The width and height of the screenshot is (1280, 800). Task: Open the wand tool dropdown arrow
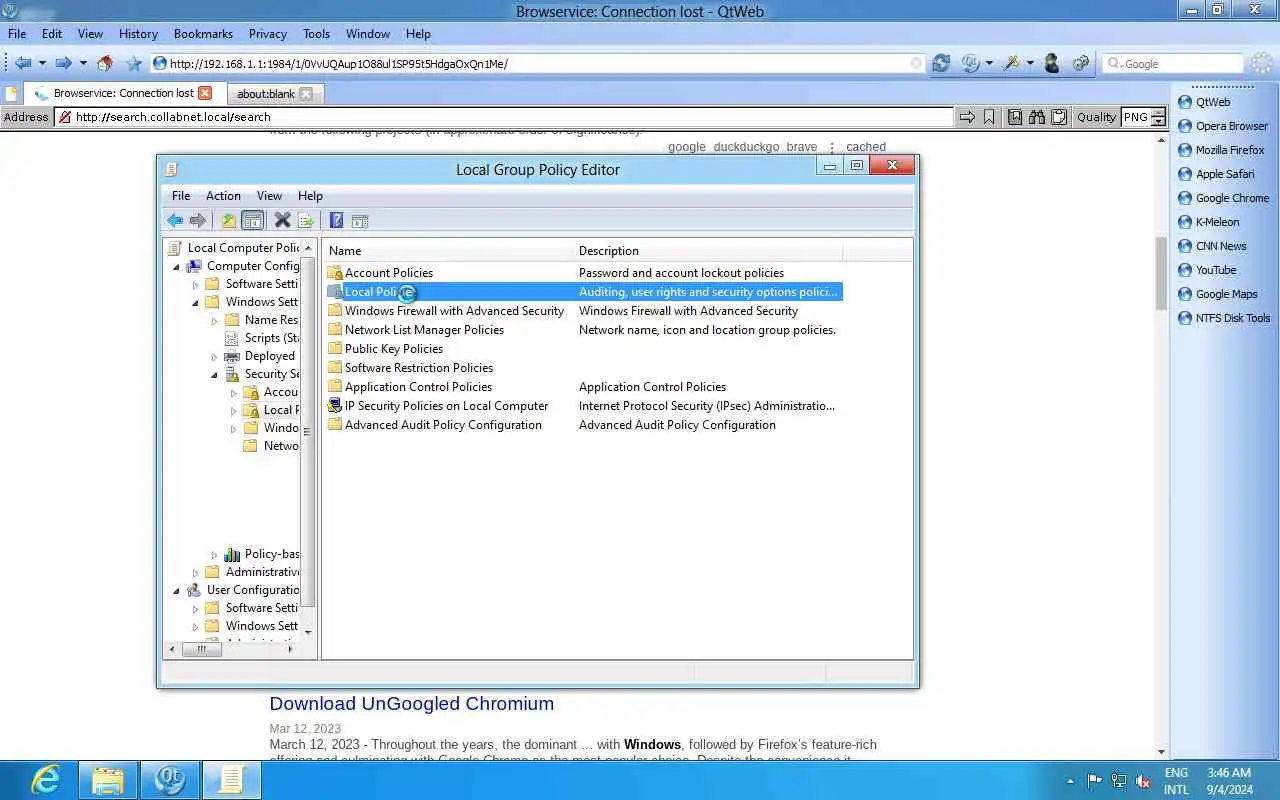(1030, 63)
